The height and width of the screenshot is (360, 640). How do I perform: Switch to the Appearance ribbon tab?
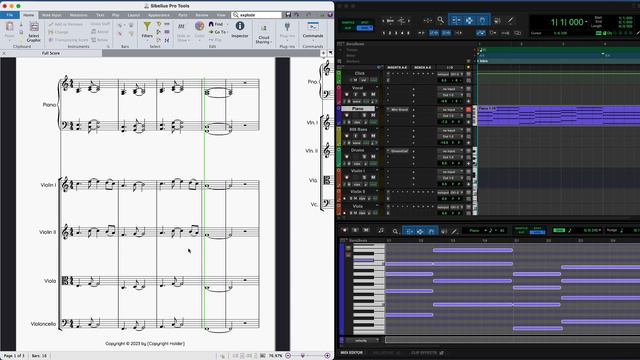[159, 15]
